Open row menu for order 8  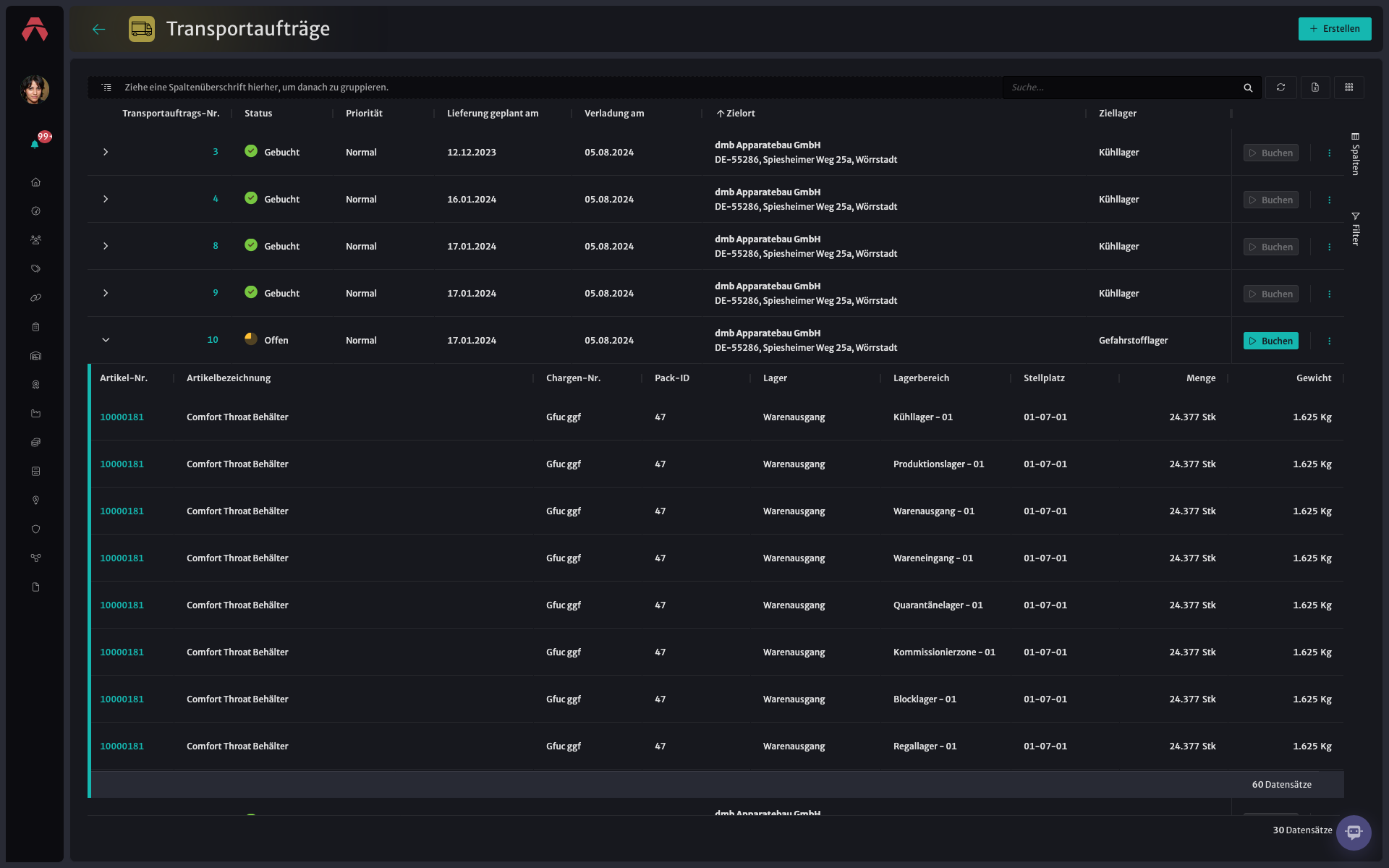pos(1329,247)
